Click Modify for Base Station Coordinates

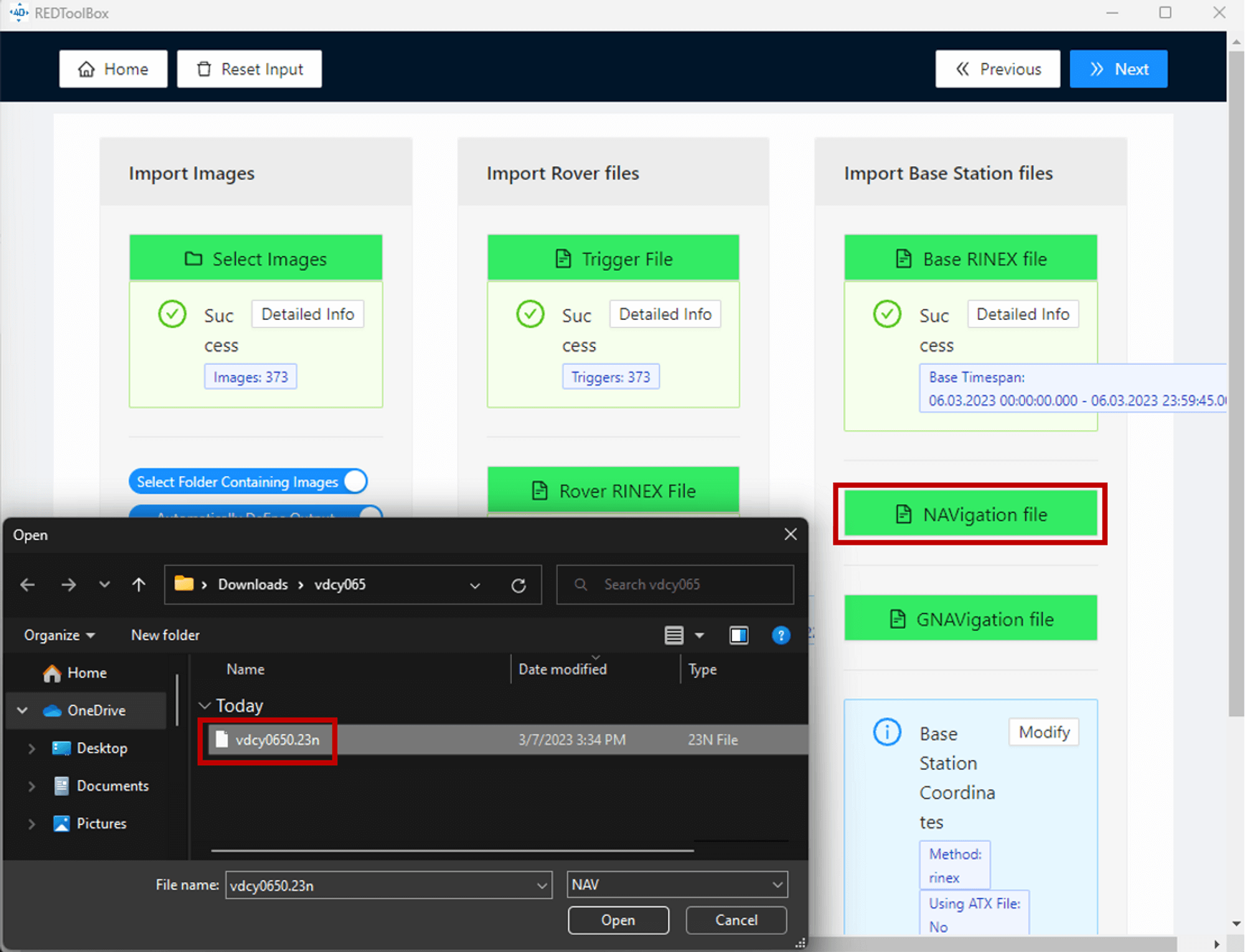(x=1043, y=732)
